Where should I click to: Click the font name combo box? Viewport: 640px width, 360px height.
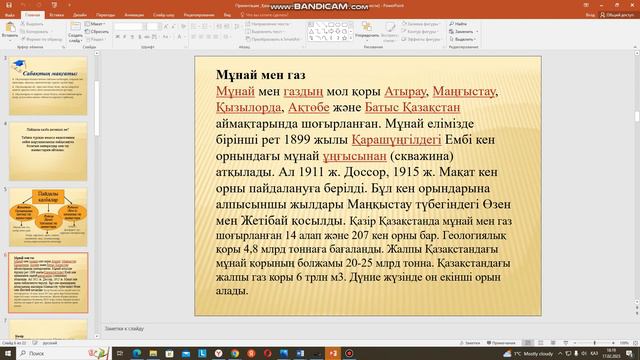[x=129, y=26]
